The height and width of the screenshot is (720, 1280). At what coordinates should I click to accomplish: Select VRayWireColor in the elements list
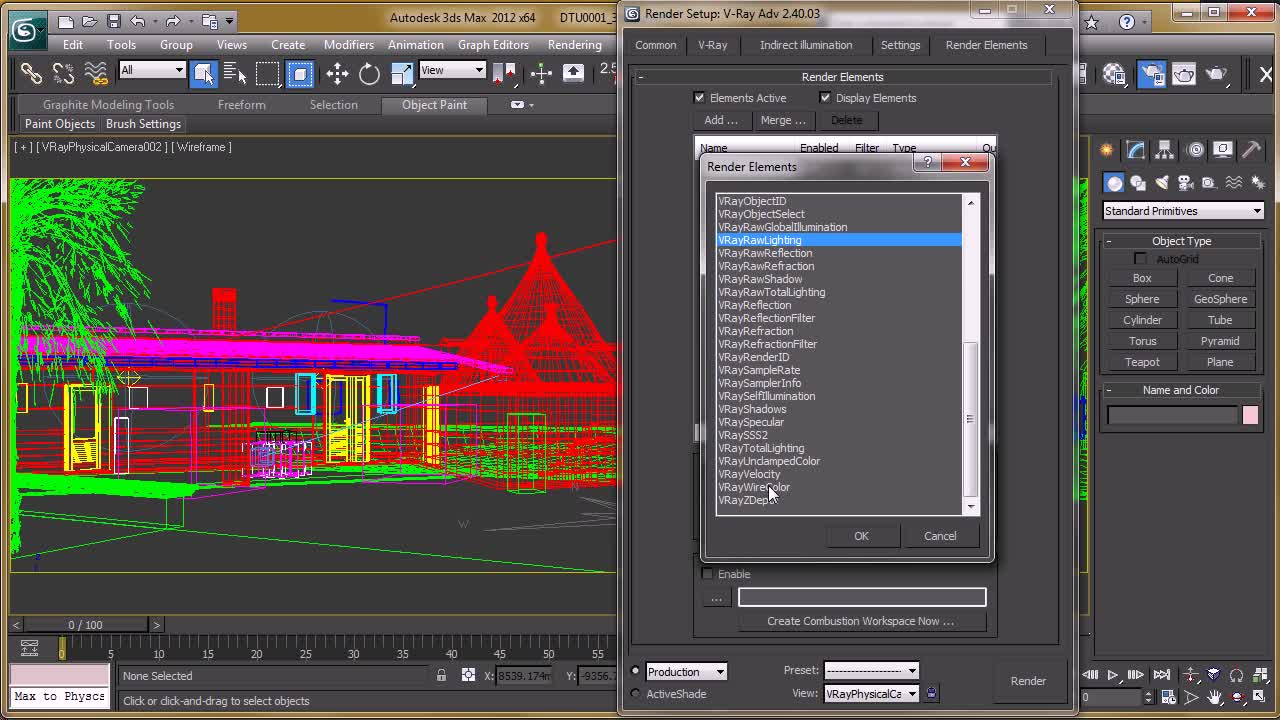(754, 487)
